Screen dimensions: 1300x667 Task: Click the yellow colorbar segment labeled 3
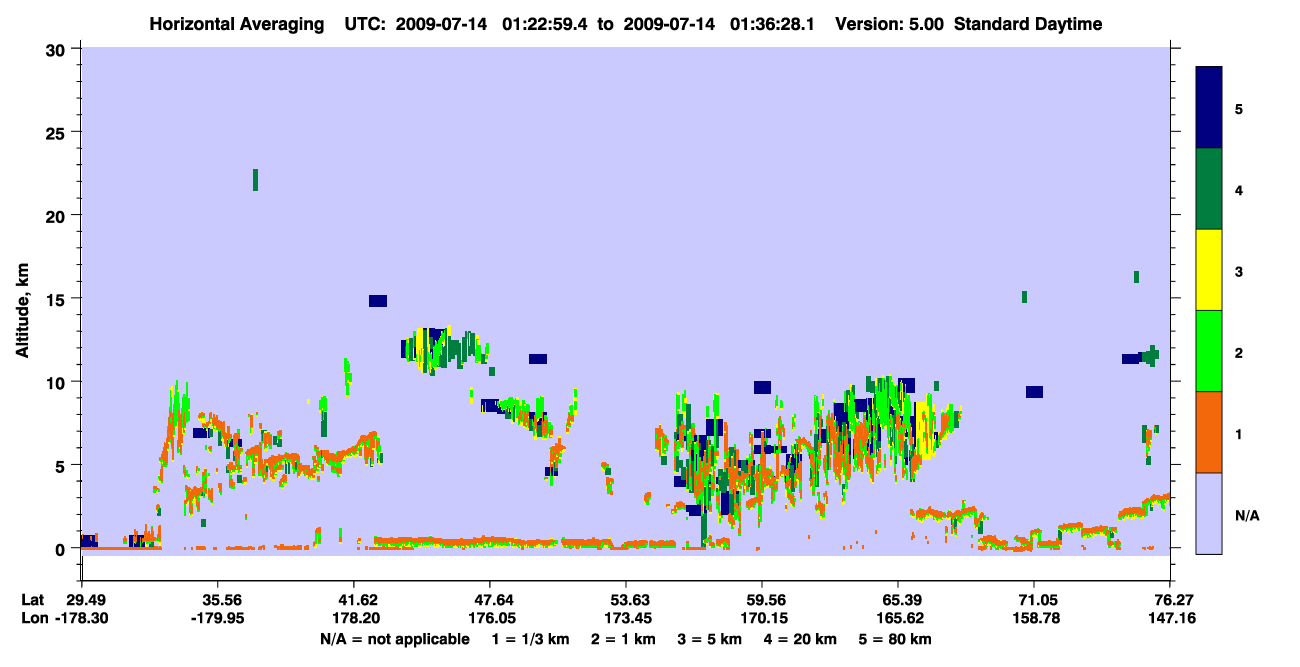1209,270
